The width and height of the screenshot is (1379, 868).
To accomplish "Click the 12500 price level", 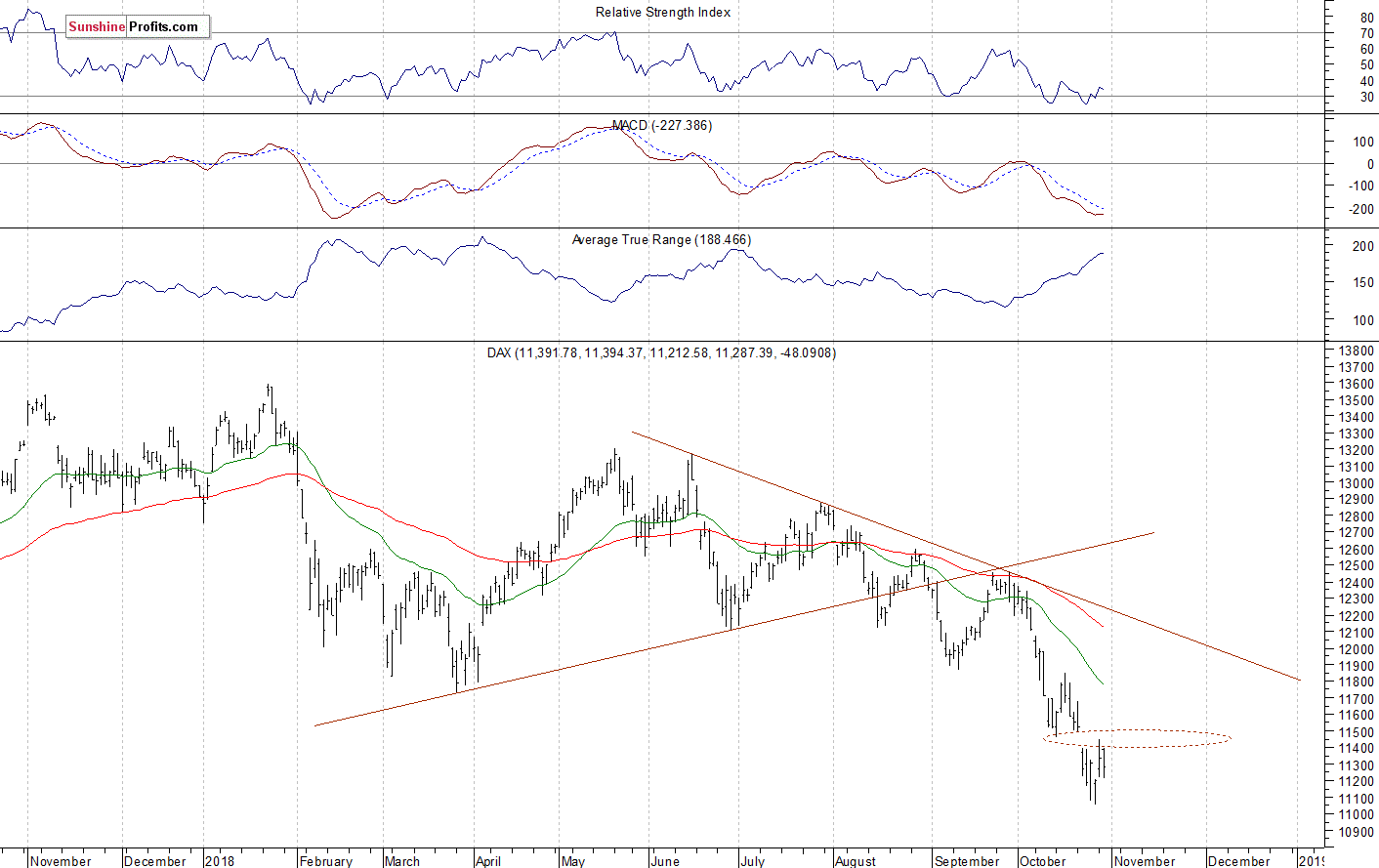I will [x=1358, y=566].
